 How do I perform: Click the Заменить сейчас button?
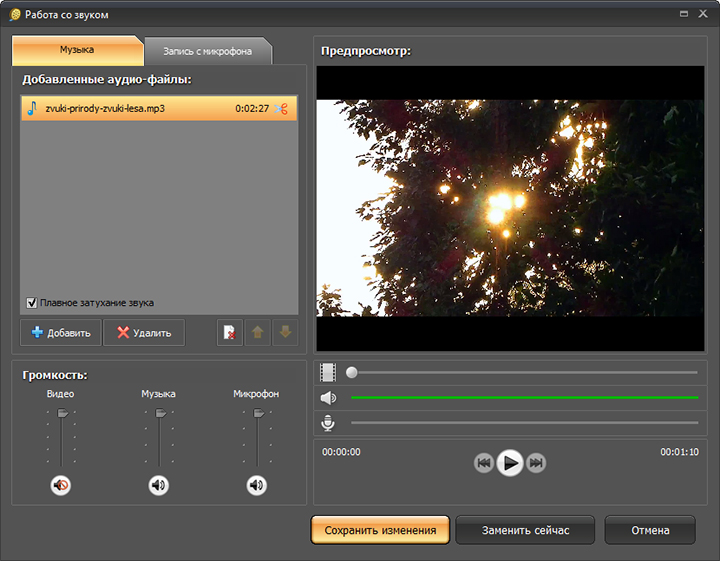click(x=525, y=530)
